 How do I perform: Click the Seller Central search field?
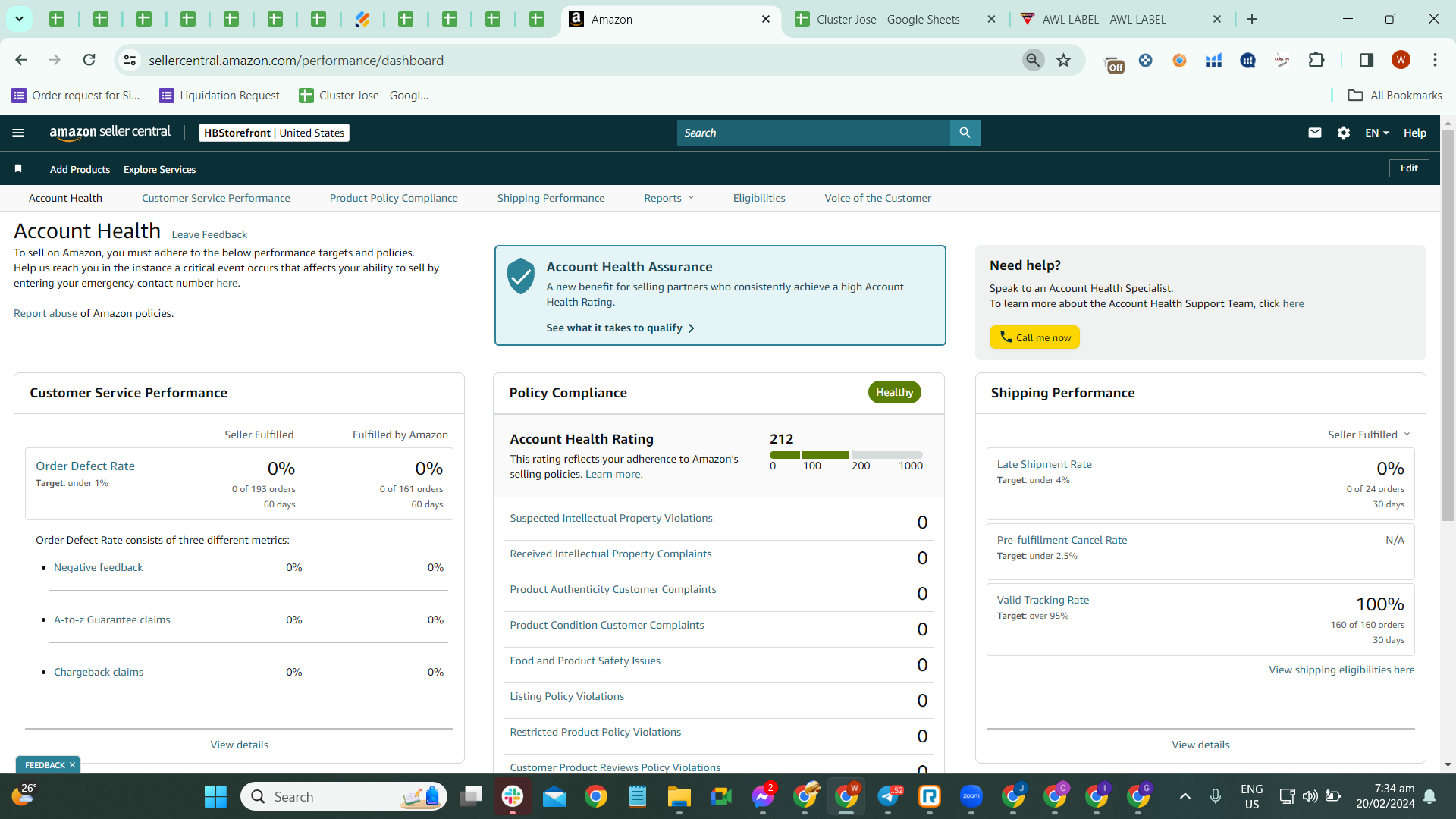pyautogui.click(x=813, y=133)
